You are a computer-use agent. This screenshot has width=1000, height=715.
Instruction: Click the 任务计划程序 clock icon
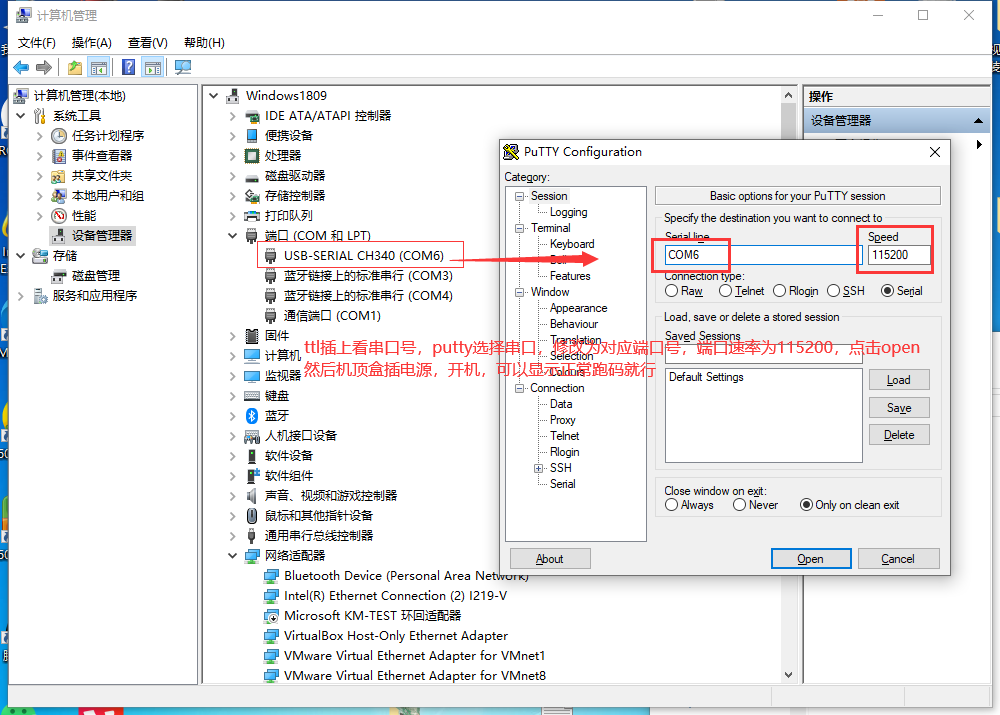coord(59,136)
